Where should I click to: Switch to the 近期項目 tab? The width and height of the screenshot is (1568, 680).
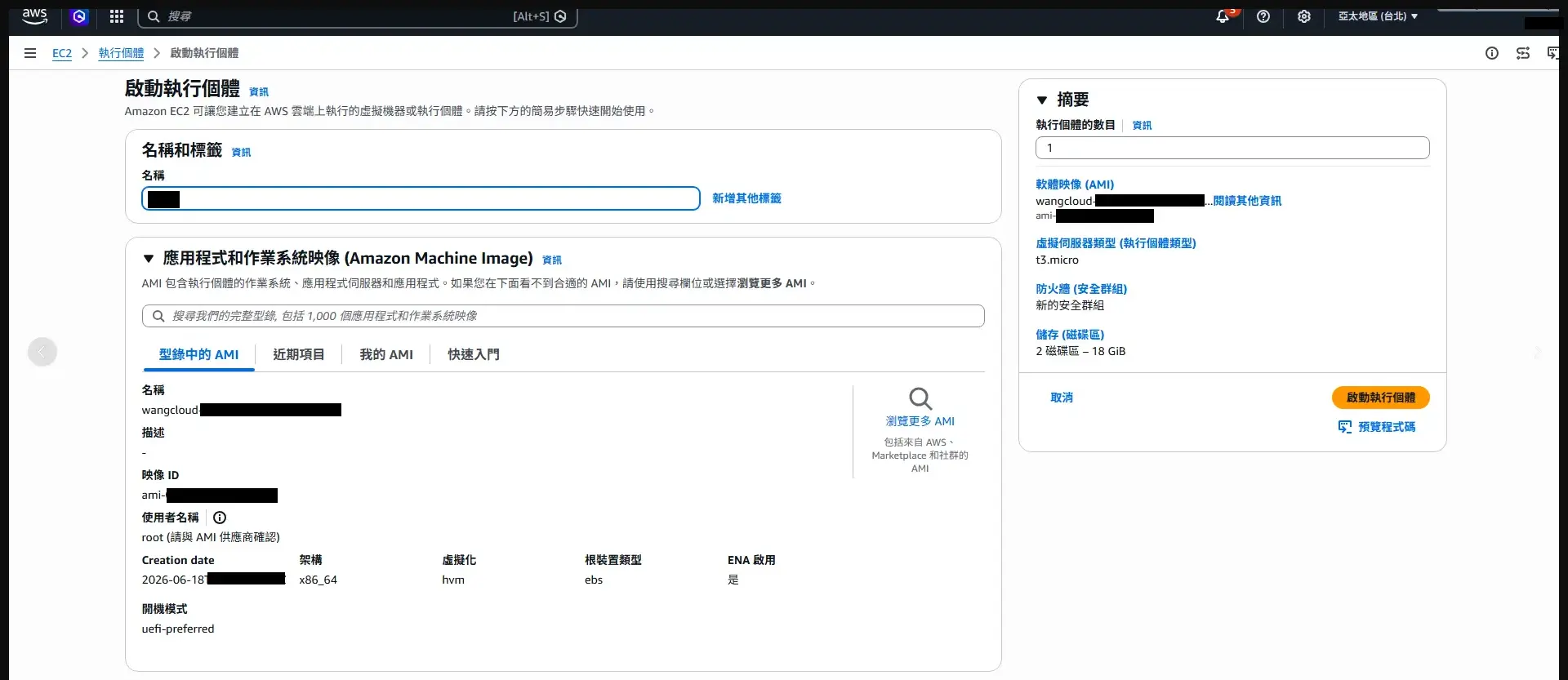(x=299, y=354)
